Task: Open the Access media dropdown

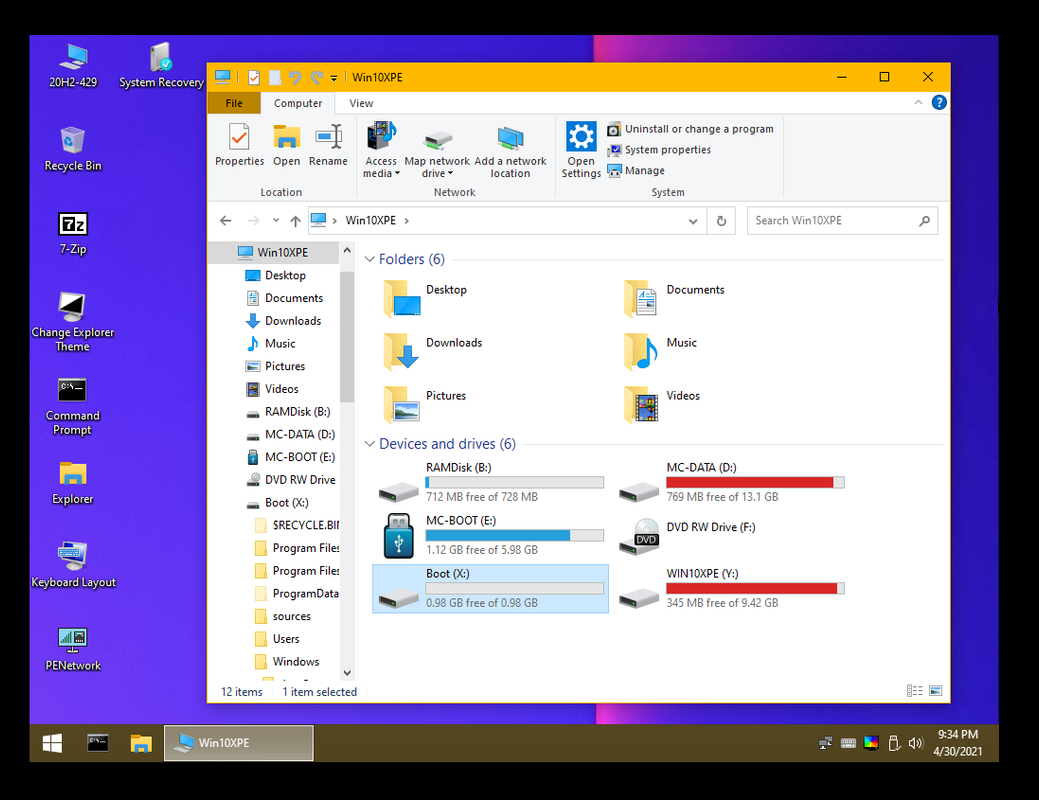Action: click(381, 150)
